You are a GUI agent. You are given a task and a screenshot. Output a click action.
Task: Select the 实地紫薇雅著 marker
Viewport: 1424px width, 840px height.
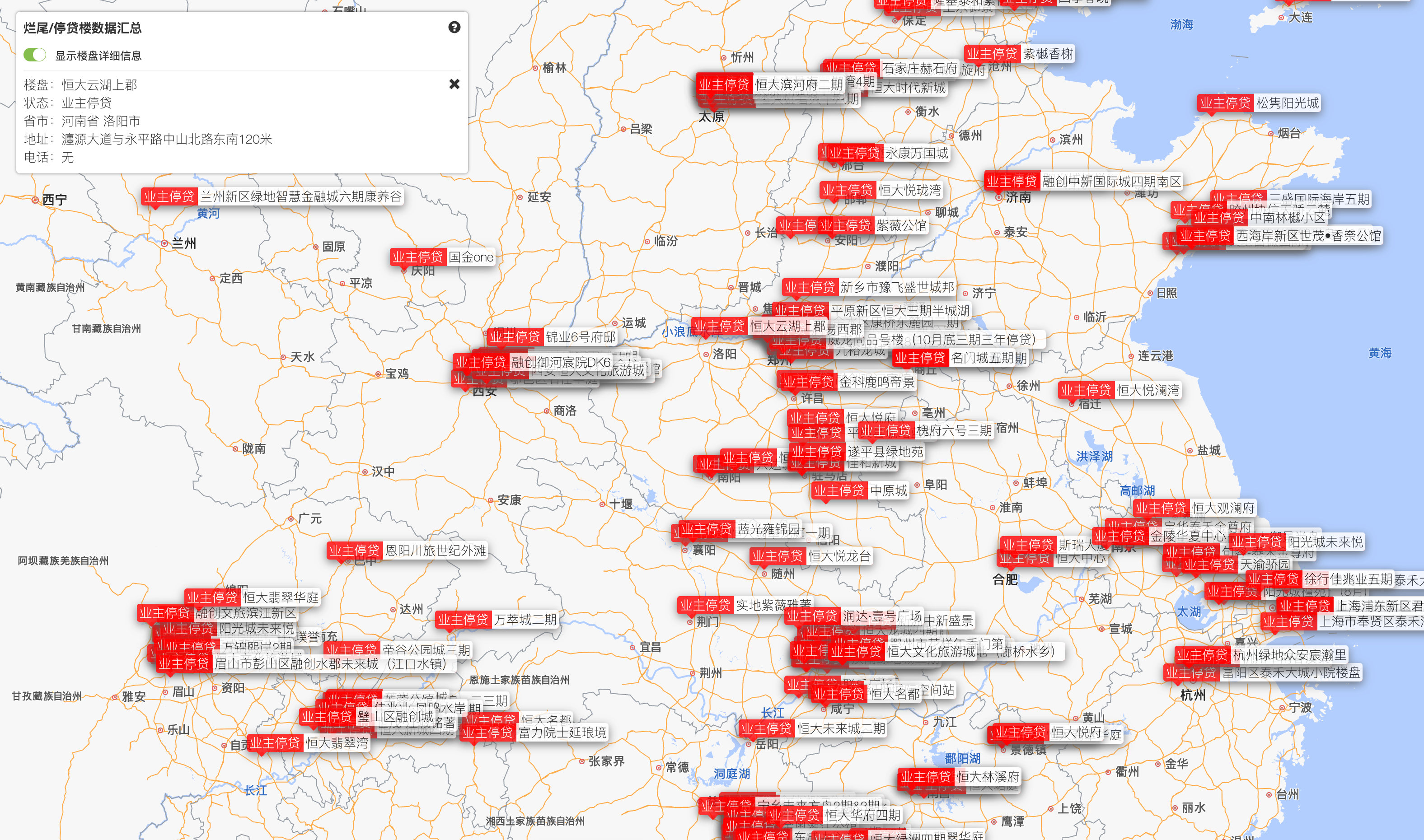746,605
